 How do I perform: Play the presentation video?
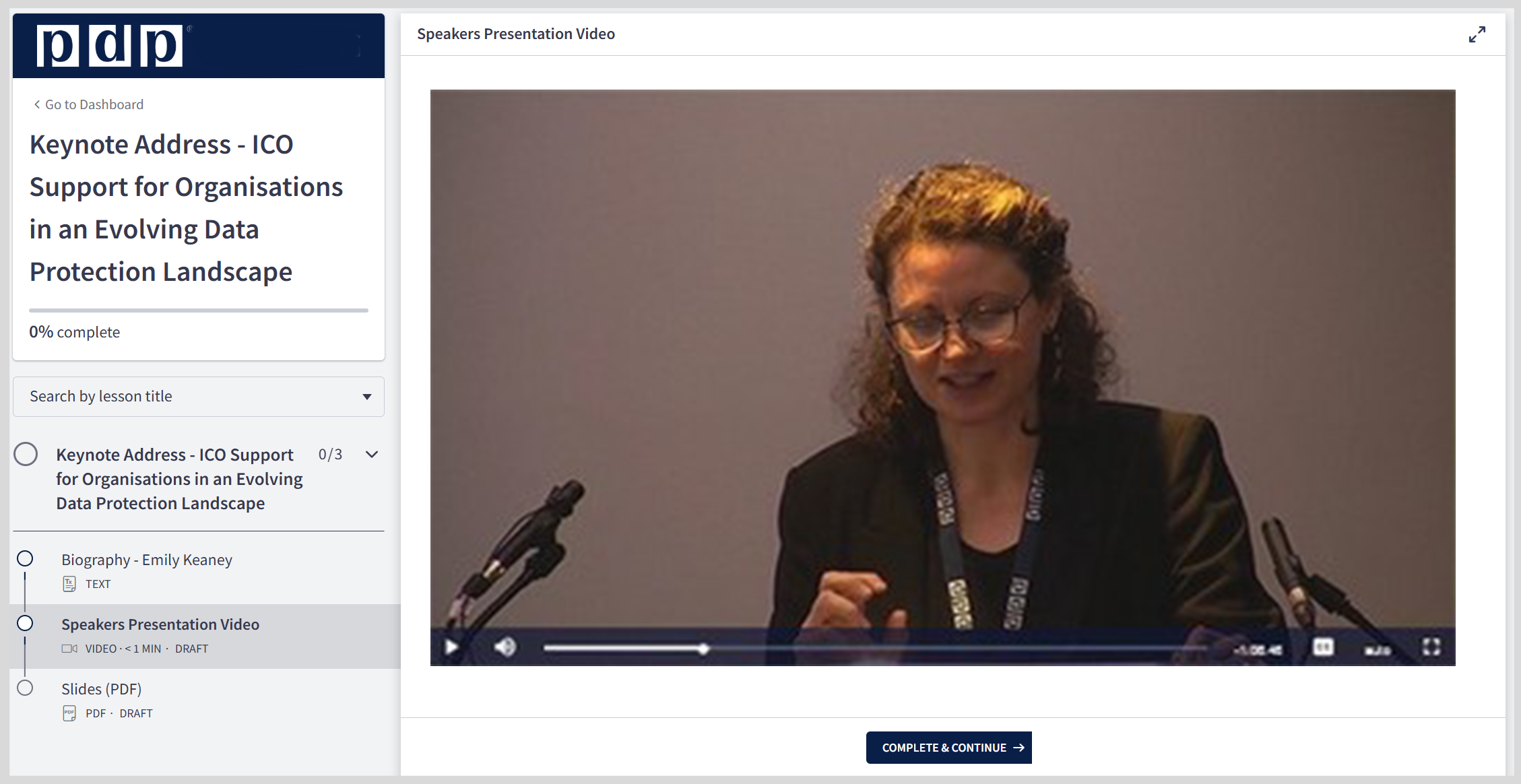[451, 647]
